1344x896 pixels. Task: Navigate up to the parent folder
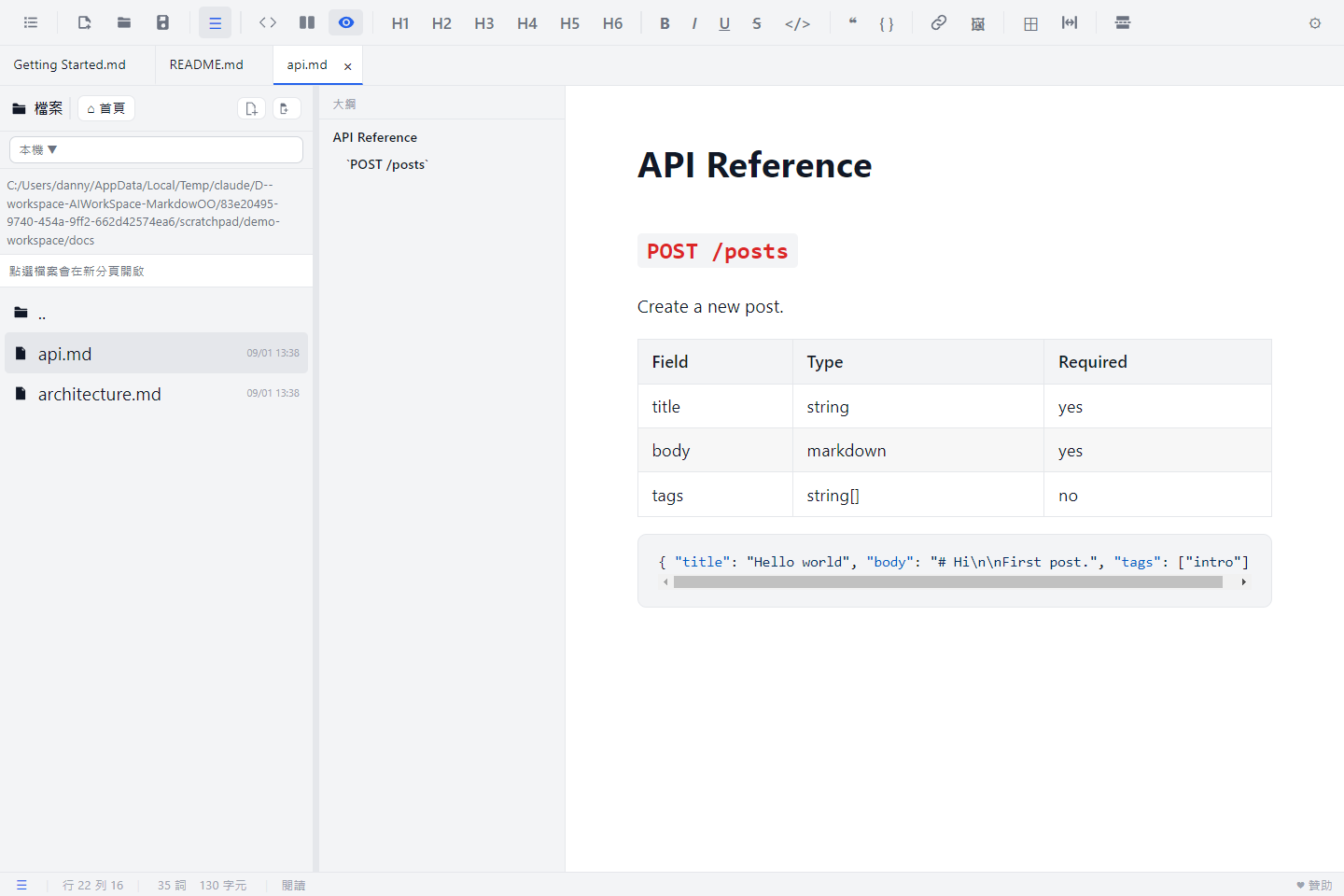coord(156,314)
